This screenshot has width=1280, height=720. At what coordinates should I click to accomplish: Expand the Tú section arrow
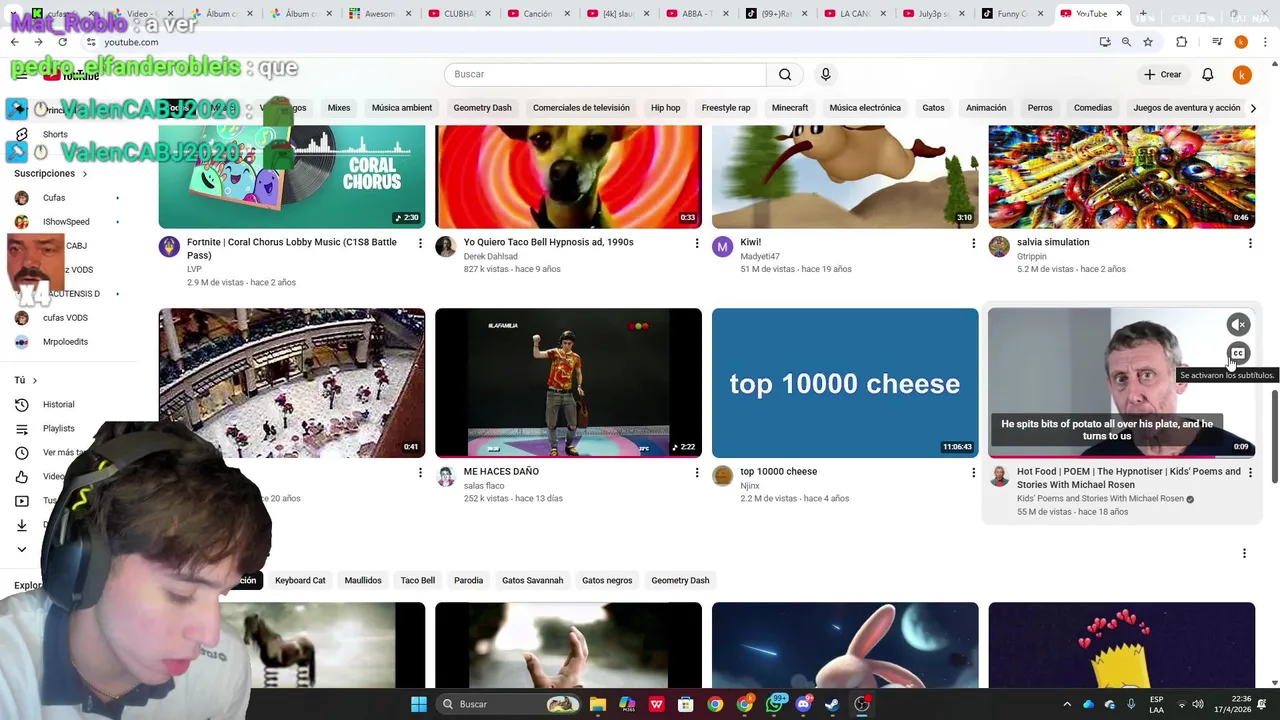click(34, 380)
